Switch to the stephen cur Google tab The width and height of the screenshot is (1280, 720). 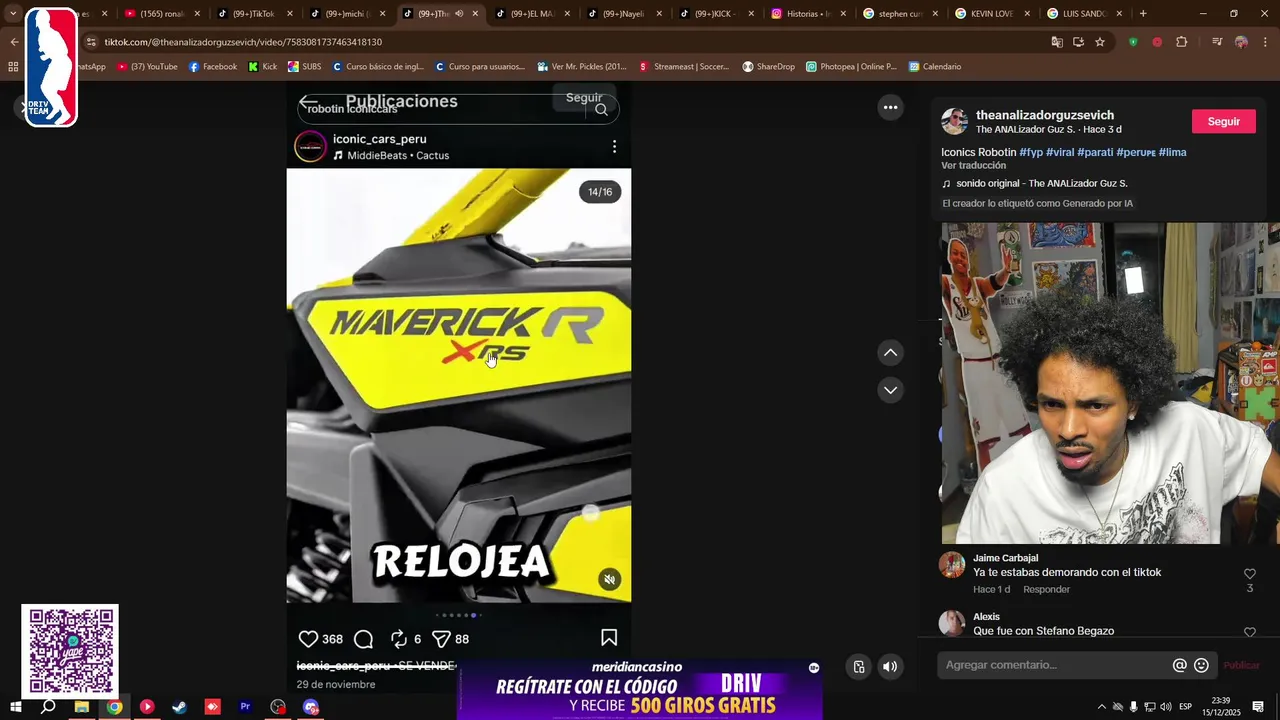(x=900, y=14)
